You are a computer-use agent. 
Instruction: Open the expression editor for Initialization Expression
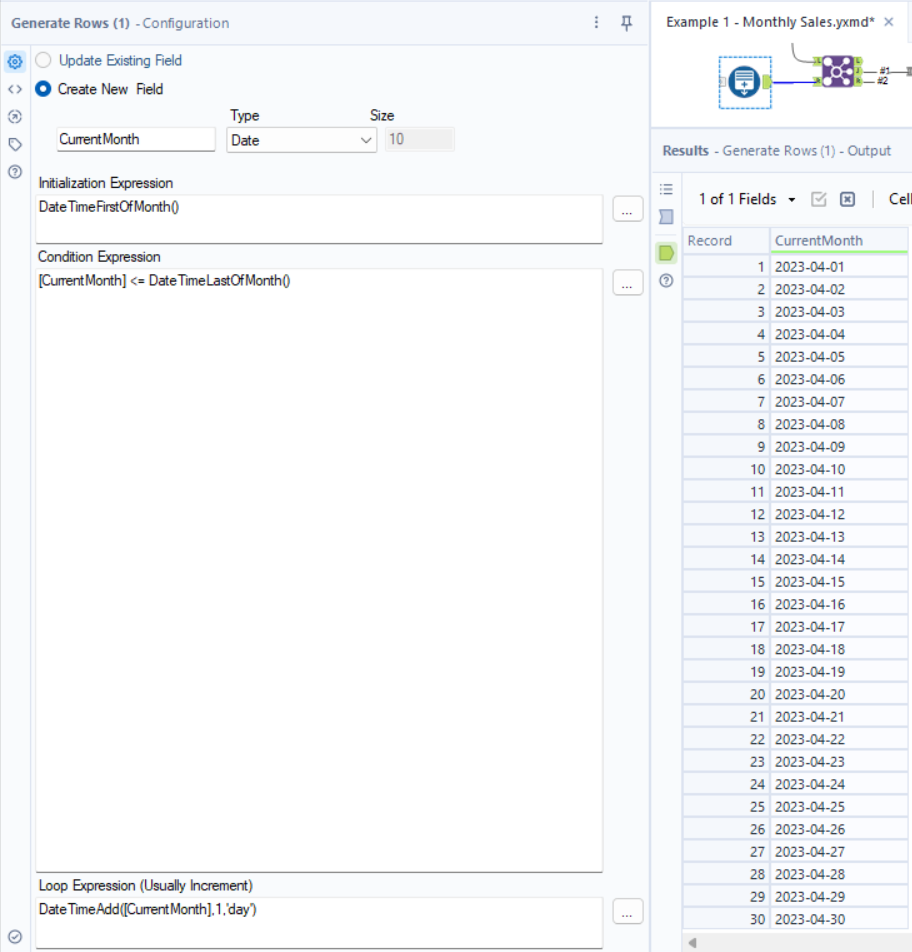click(627, 209)
